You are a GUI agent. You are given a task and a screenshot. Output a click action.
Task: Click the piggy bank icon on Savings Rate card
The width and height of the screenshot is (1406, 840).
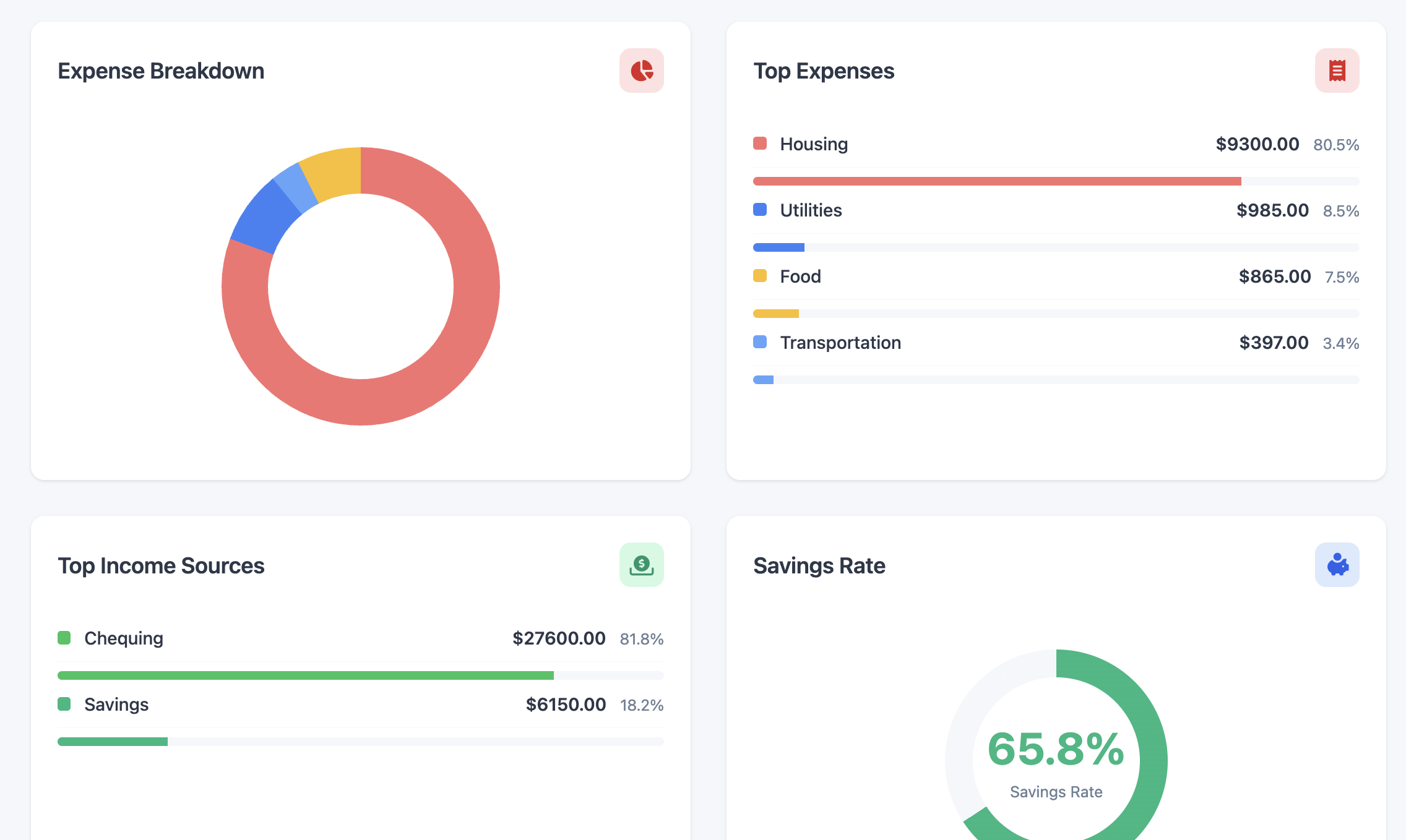pyautogui.click(x=1337, y=564)
